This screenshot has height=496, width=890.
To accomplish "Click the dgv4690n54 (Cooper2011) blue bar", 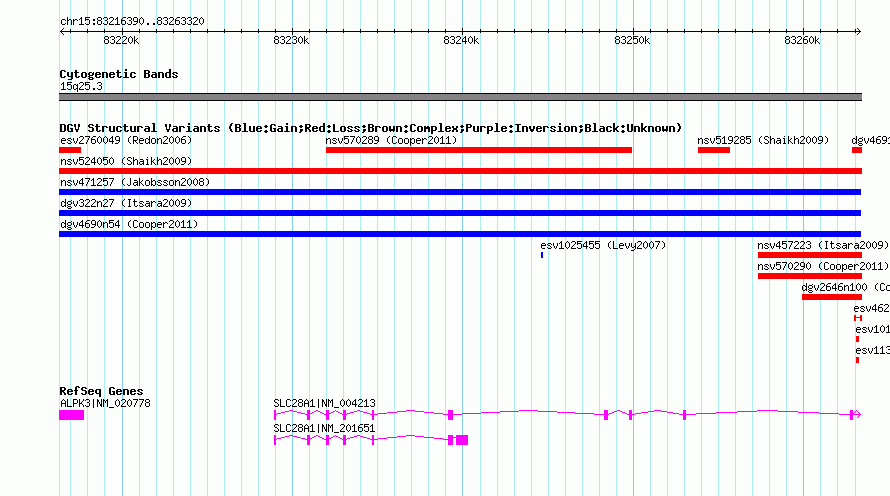I will coord(460,234).
